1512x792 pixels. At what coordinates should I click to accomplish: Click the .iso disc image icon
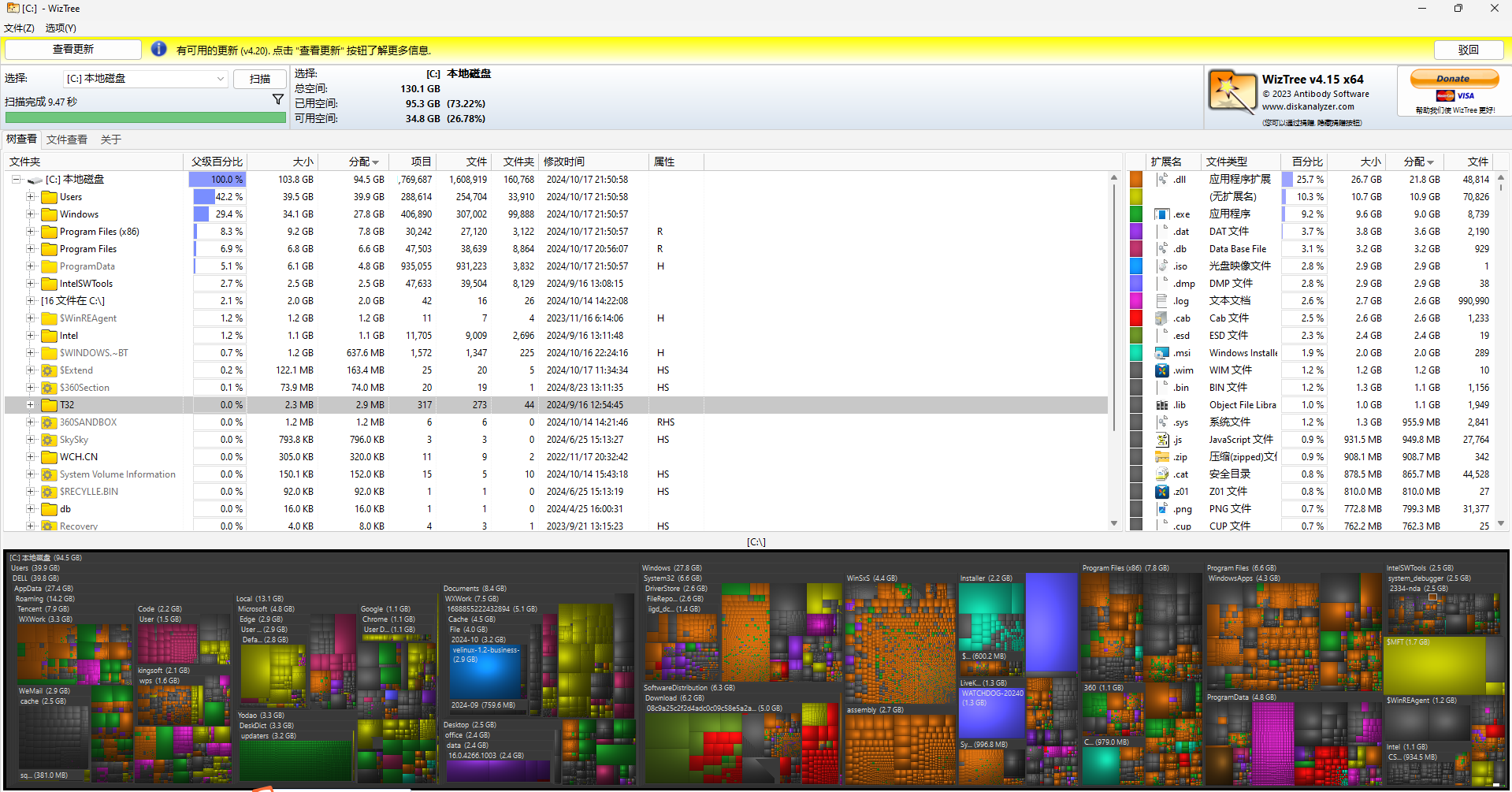pyautogui.click(x=1162, y=266)
